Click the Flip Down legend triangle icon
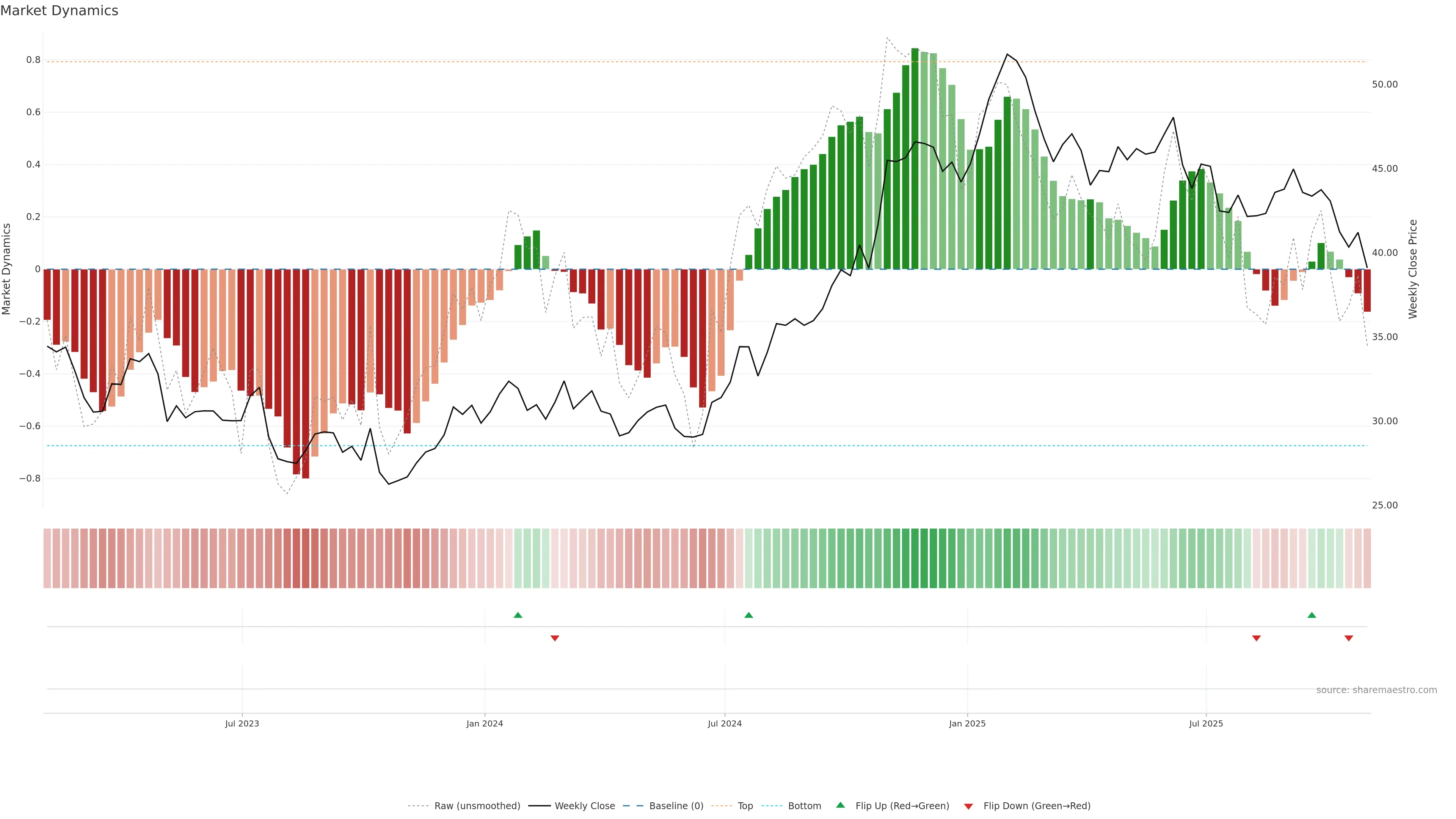 (x=968, y=806)
